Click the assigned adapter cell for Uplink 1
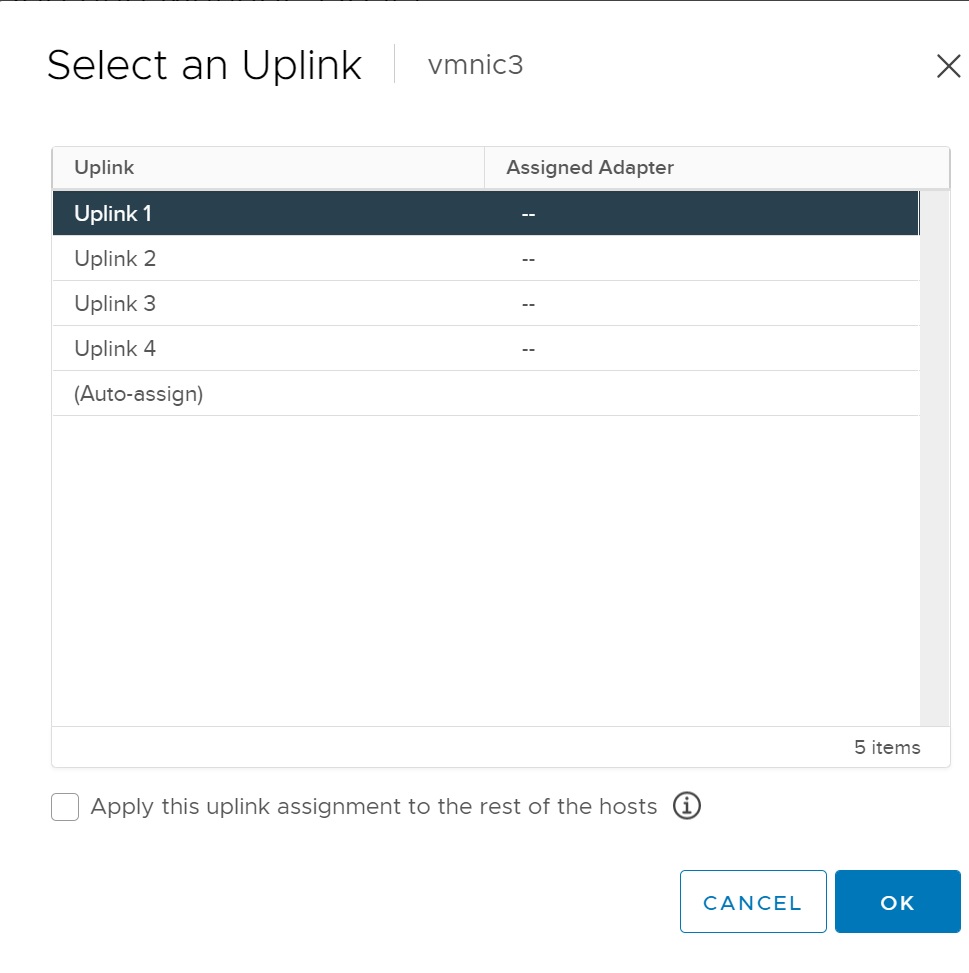 [528, 214]
